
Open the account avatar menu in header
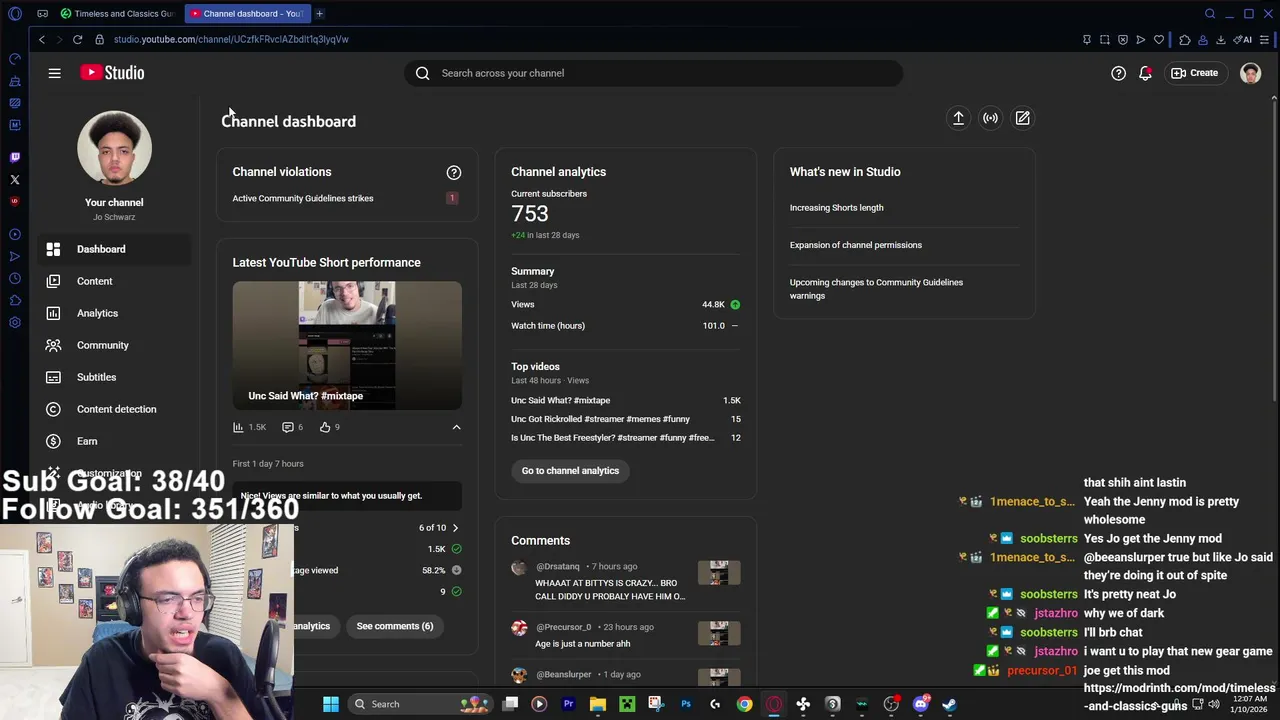click(x=1250, y=73)
